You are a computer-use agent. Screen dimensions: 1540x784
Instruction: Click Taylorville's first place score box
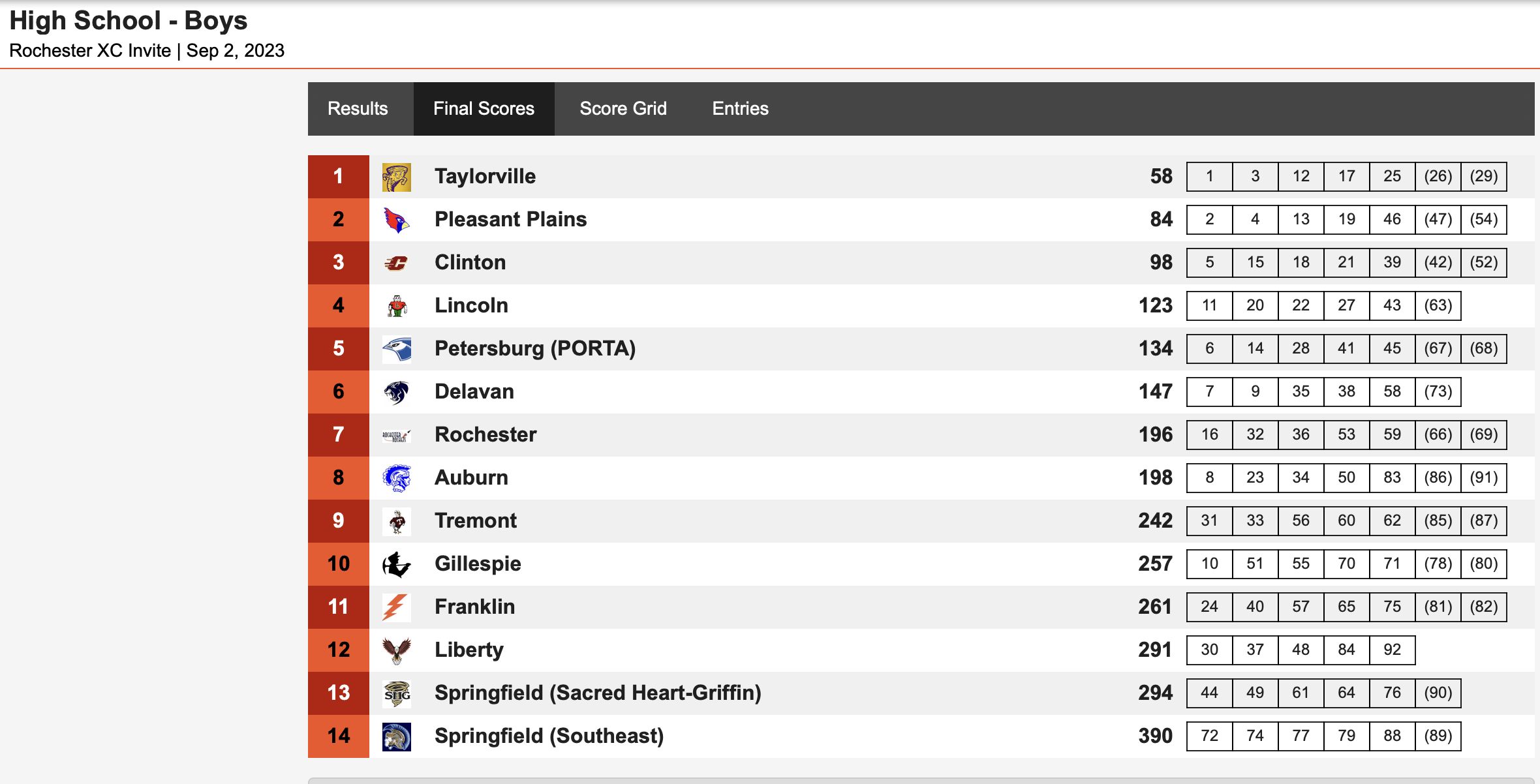(x=1209, y=177)
